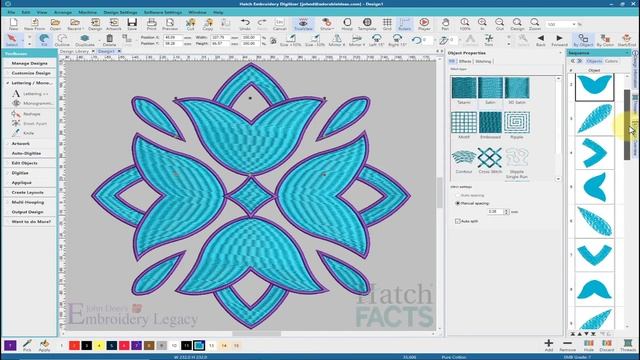Click the Zoom Out icon
Screen dimensions: 640x360
tap(500, 24)
